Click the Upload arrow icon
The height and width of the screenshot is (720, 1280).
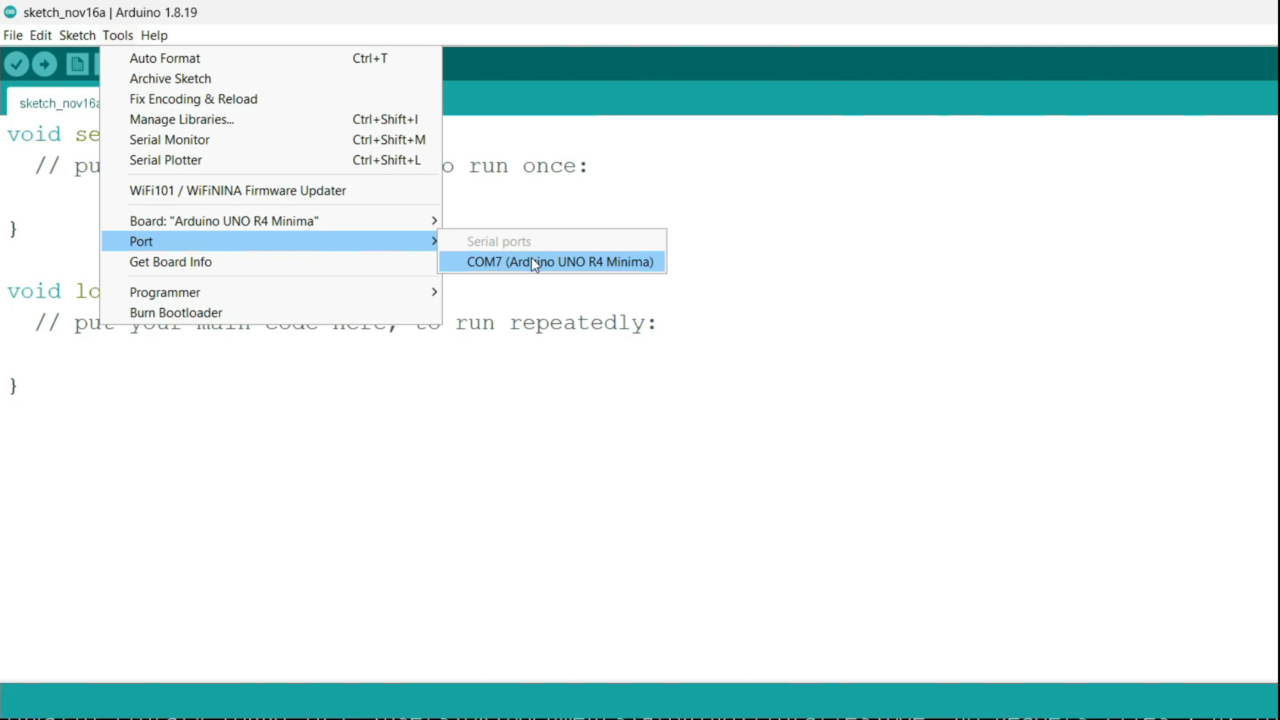coord(44,65)
